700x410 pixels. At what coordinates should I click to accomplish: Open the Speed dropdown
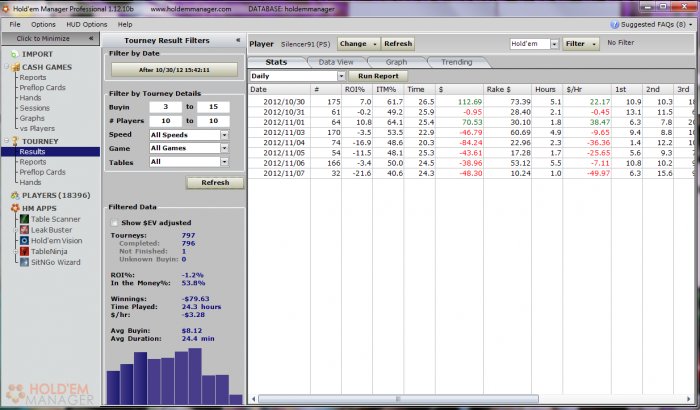click(224, 134)
